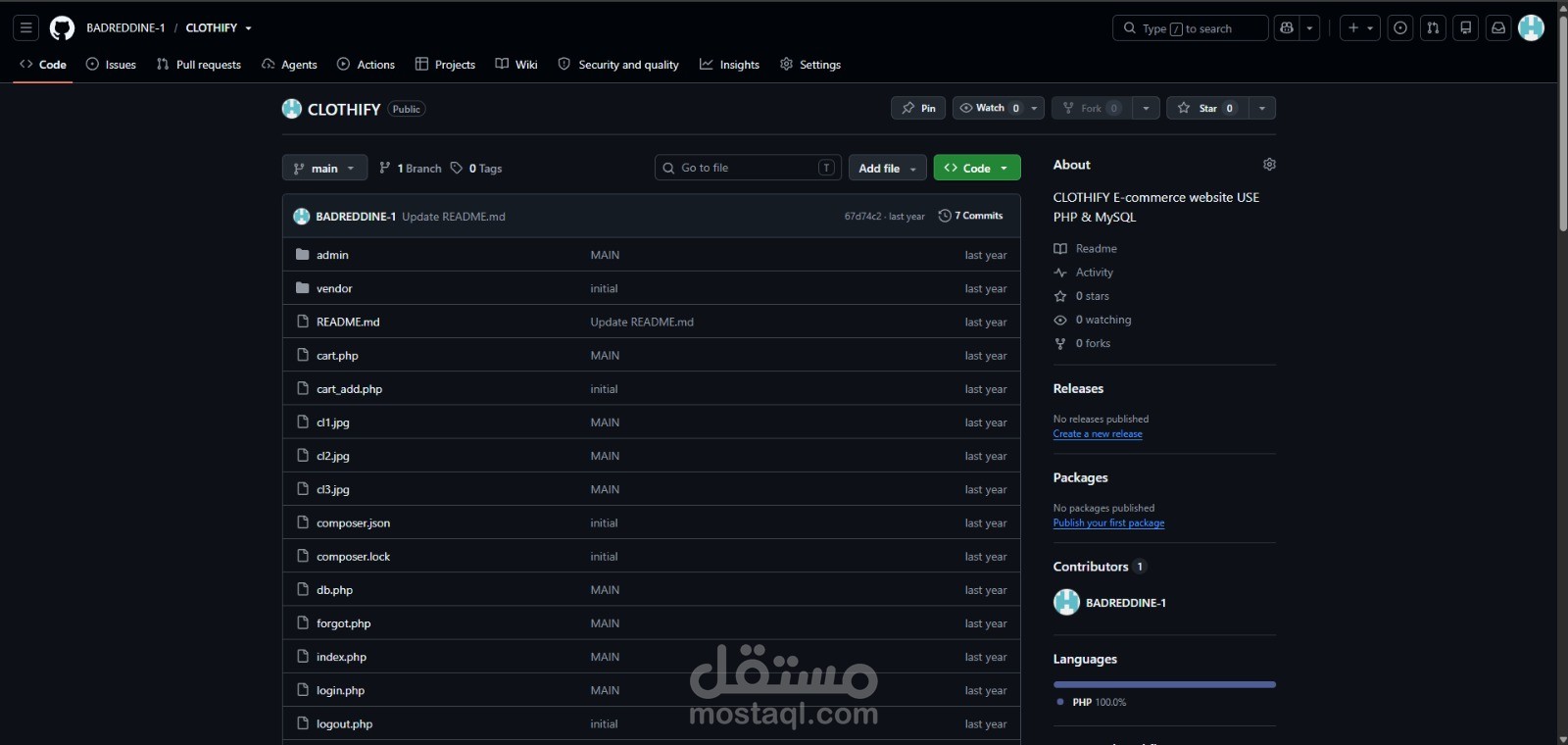The image size is (1568, 745).
Task: Open the user avatar menu in the top bar
Action: tap(1531, 28)
